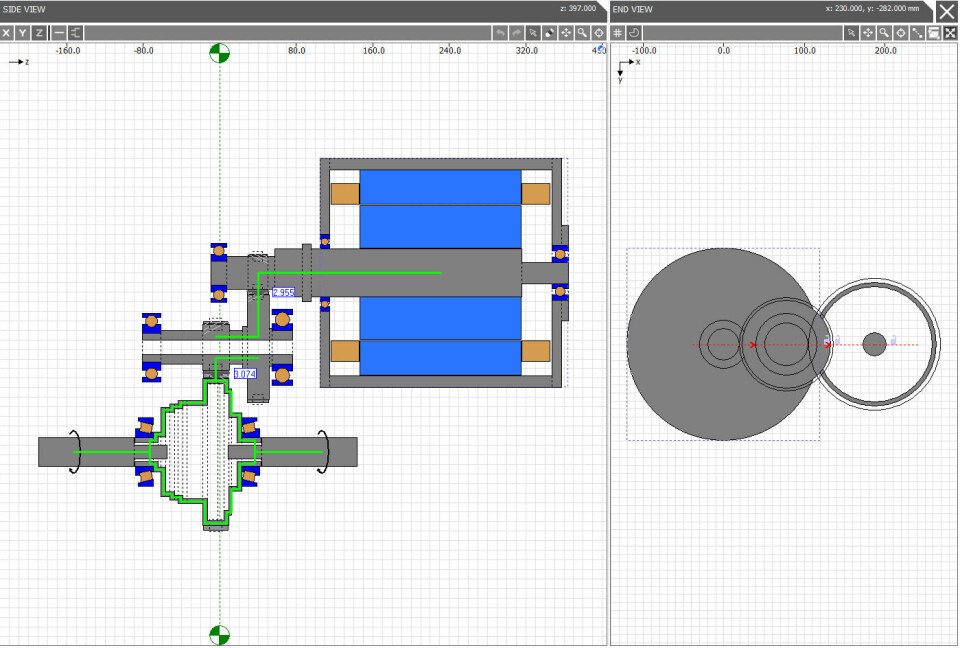Click the redo arrow in Side View
Screen dimensions: 960x648
(517, 33)
